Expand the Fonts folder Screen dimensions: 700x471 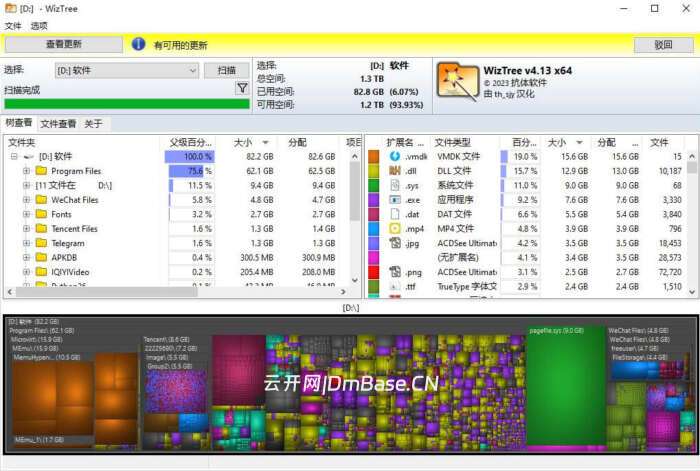26,214
